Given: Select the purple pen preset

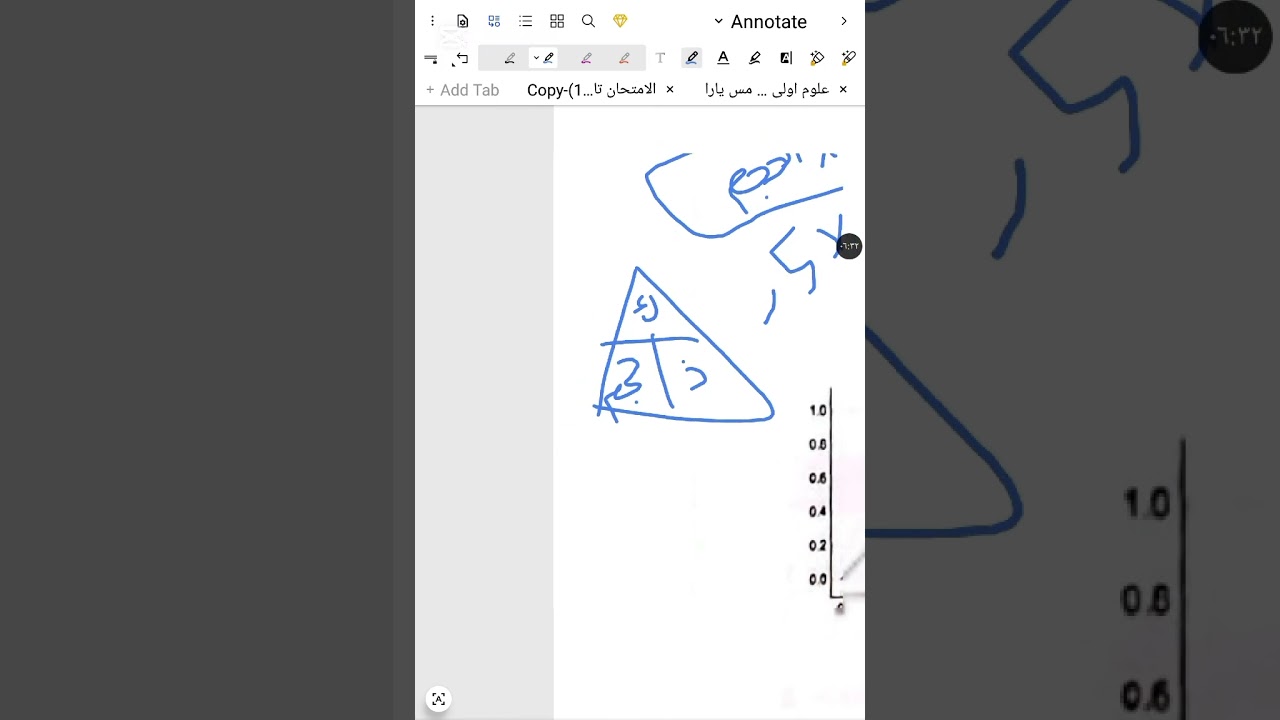Looking at the screenshot, I should point(586,58).
